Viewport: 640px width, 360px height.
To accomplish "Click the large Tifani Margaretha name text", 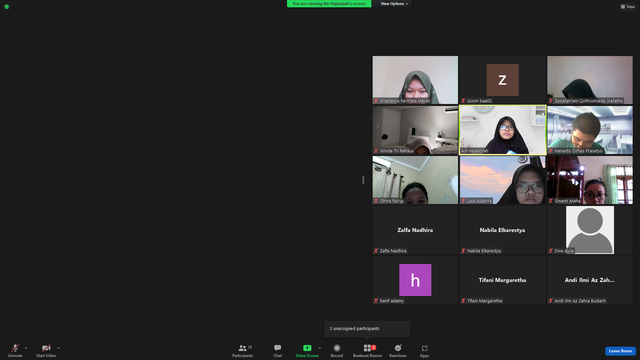I will 502,280.
